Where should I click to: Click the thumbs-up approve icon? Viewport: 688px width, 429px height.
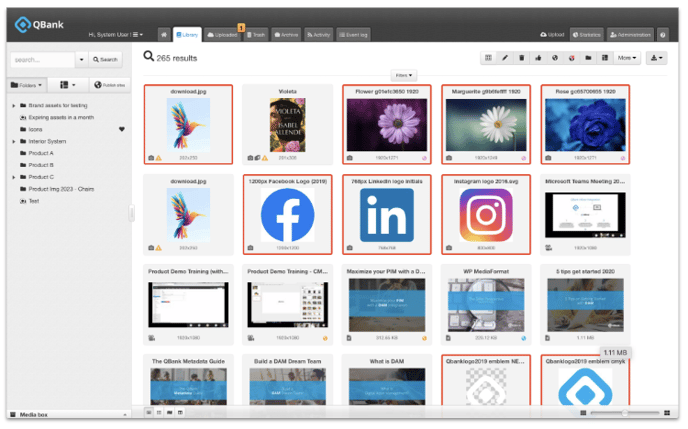(538, 58)
